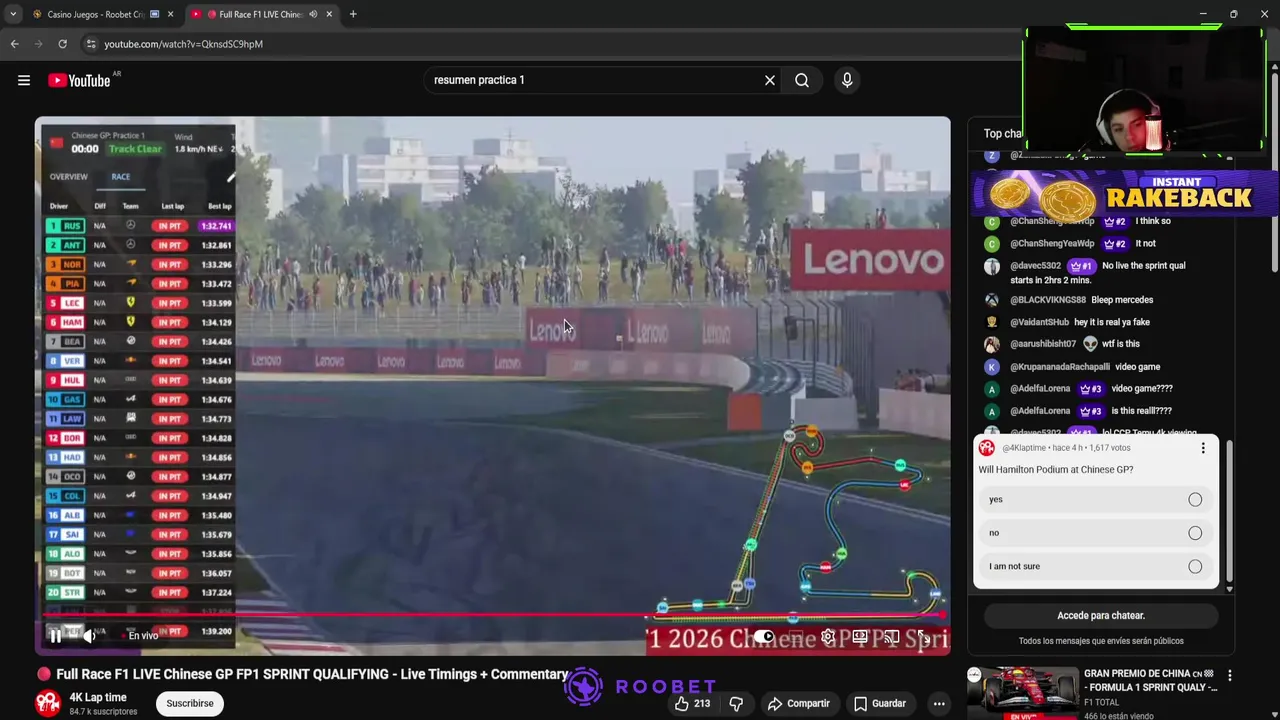Viewport: 1280px width, 720px height.
Task: Switch the player to theater mode
Action: (x=860, y=636)
